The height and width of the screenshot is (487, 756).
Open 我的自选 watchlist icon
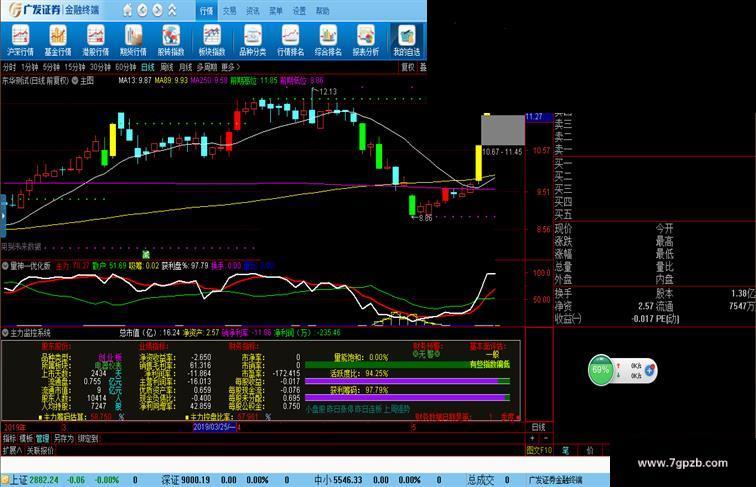[406, 41]
